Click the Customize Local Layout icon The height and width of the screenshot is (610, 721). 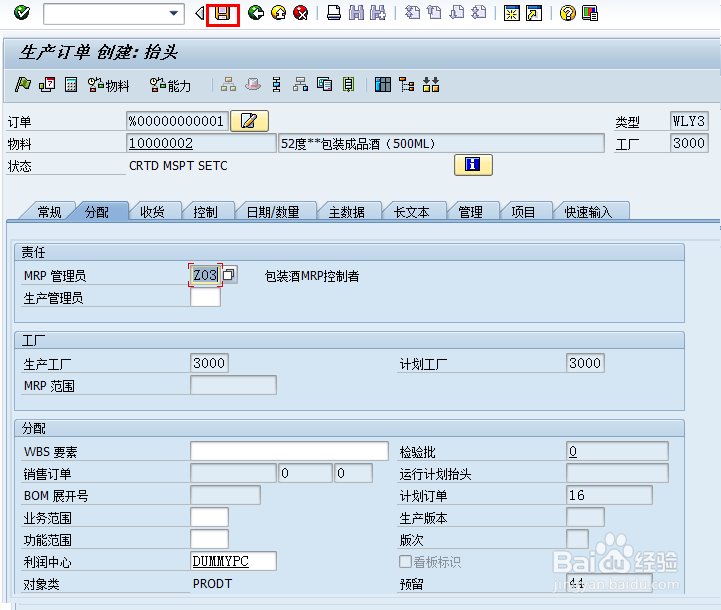tap(589, 13)
